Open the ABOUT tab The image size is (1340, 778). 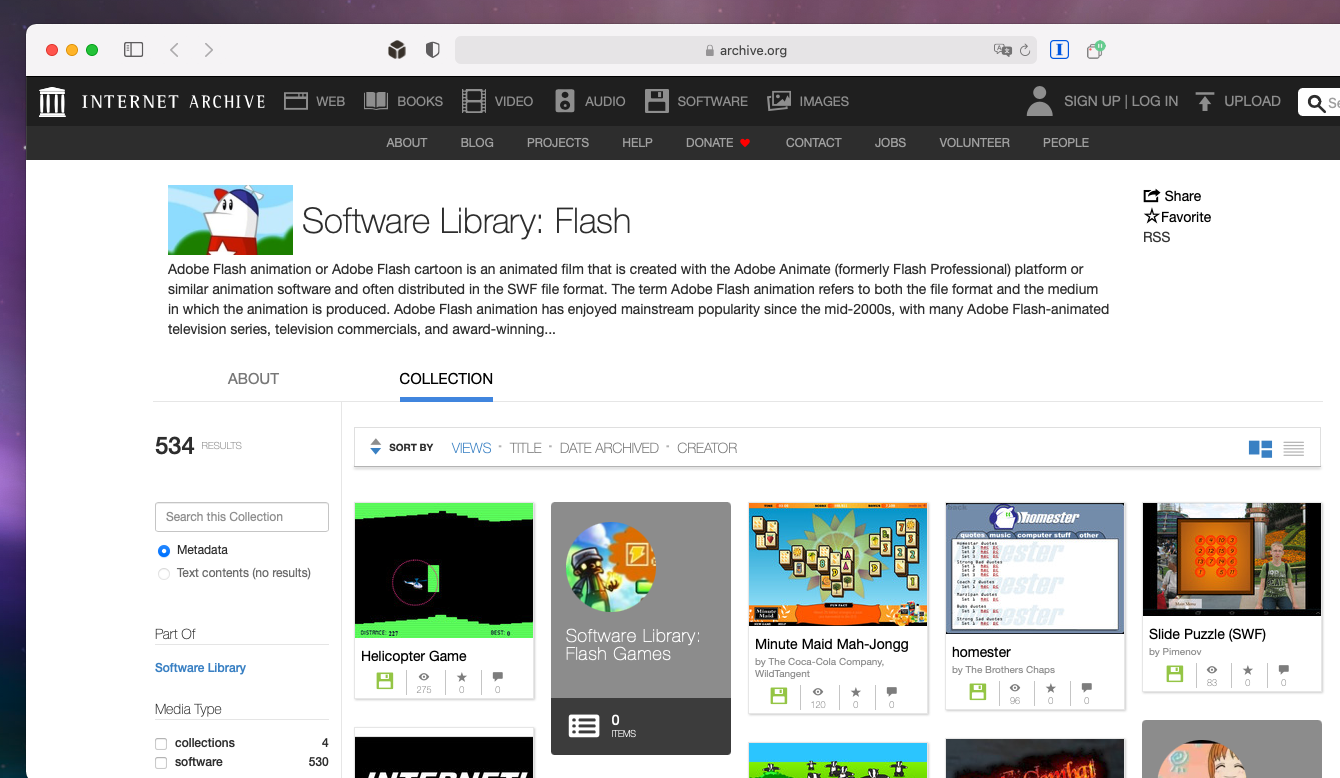253,379
